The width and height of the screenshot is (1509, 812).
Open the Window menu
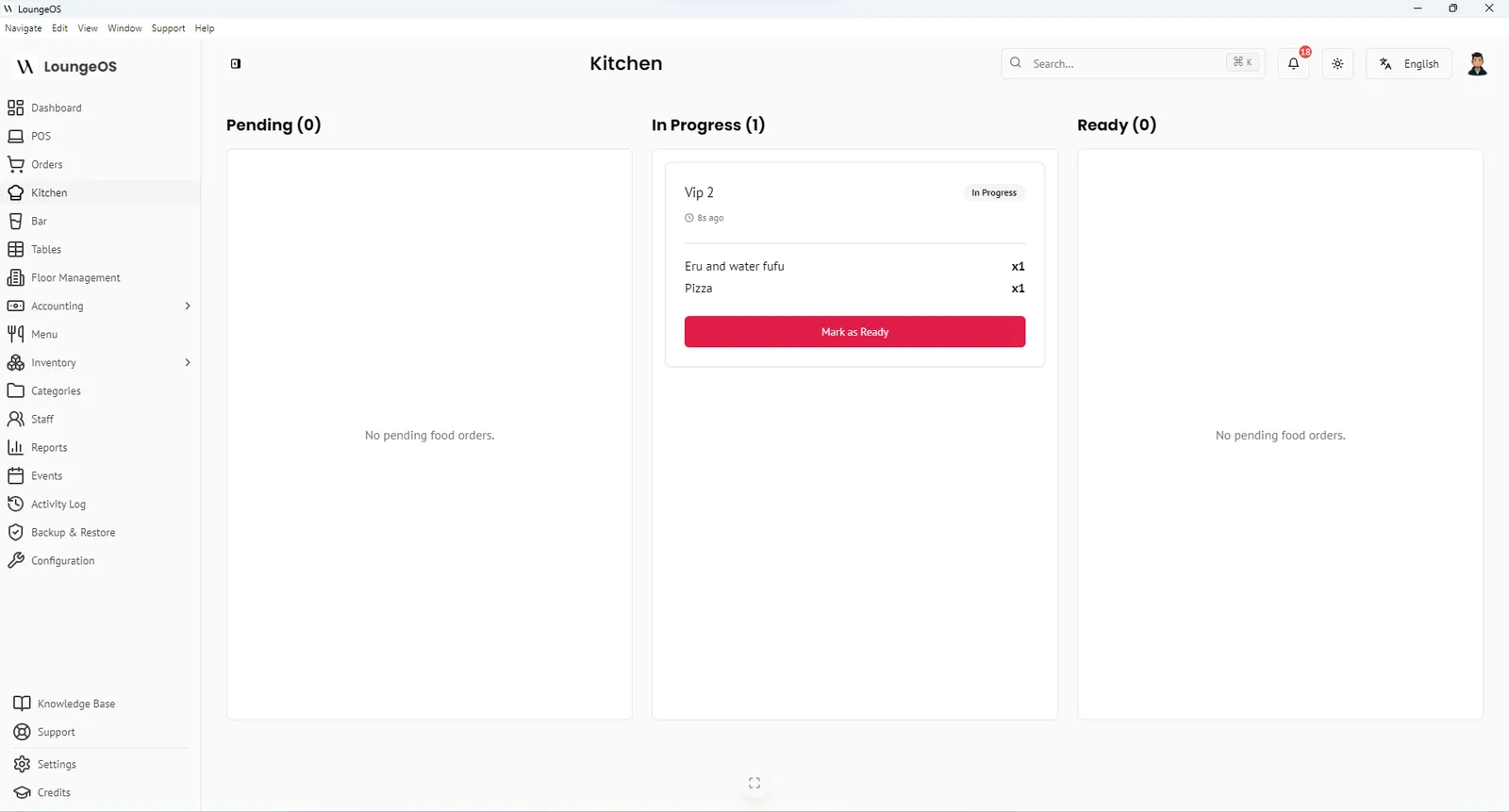(124, 28)
